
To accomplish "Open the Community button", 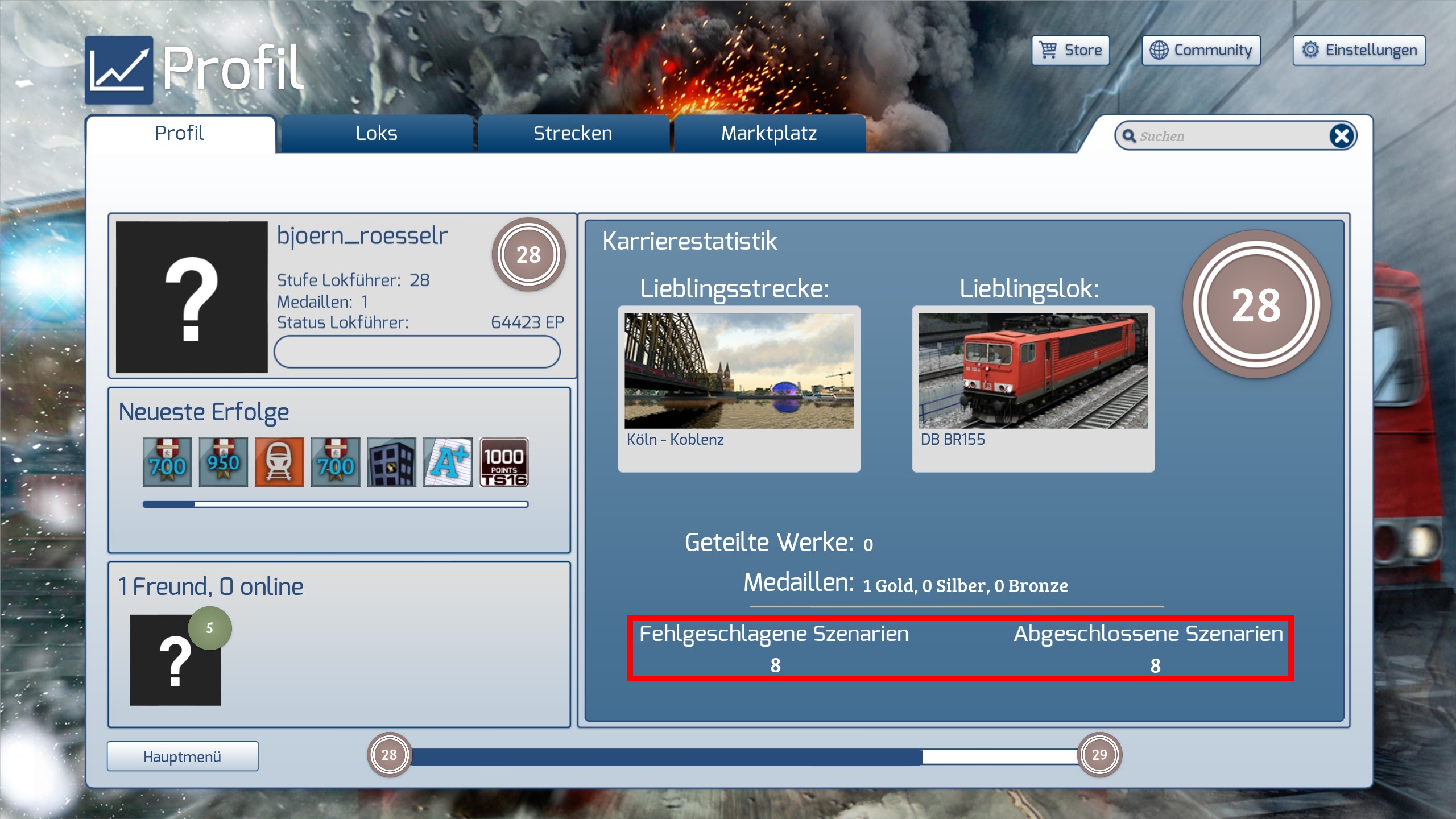I will (x=1201, y=50).
